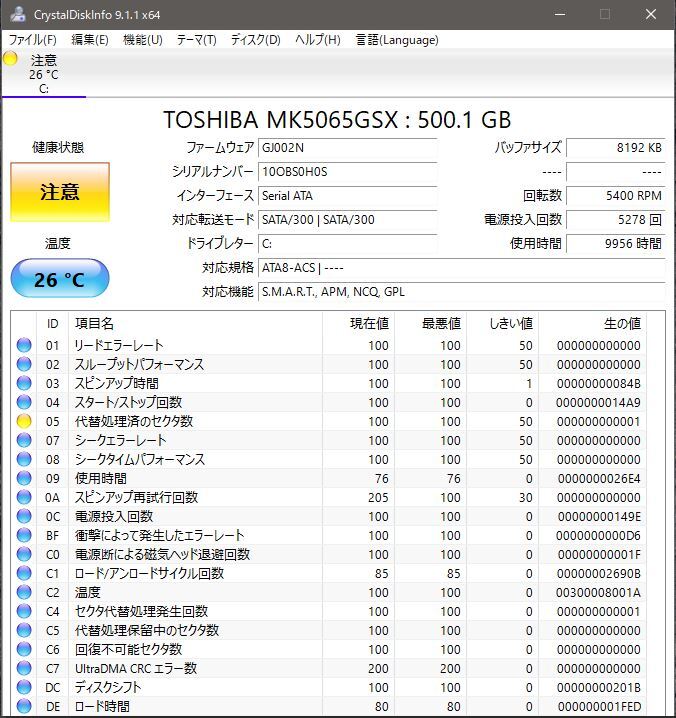Click raw value 00000000084B
This screenshot has width=676, height=718.
coord(599,383)
